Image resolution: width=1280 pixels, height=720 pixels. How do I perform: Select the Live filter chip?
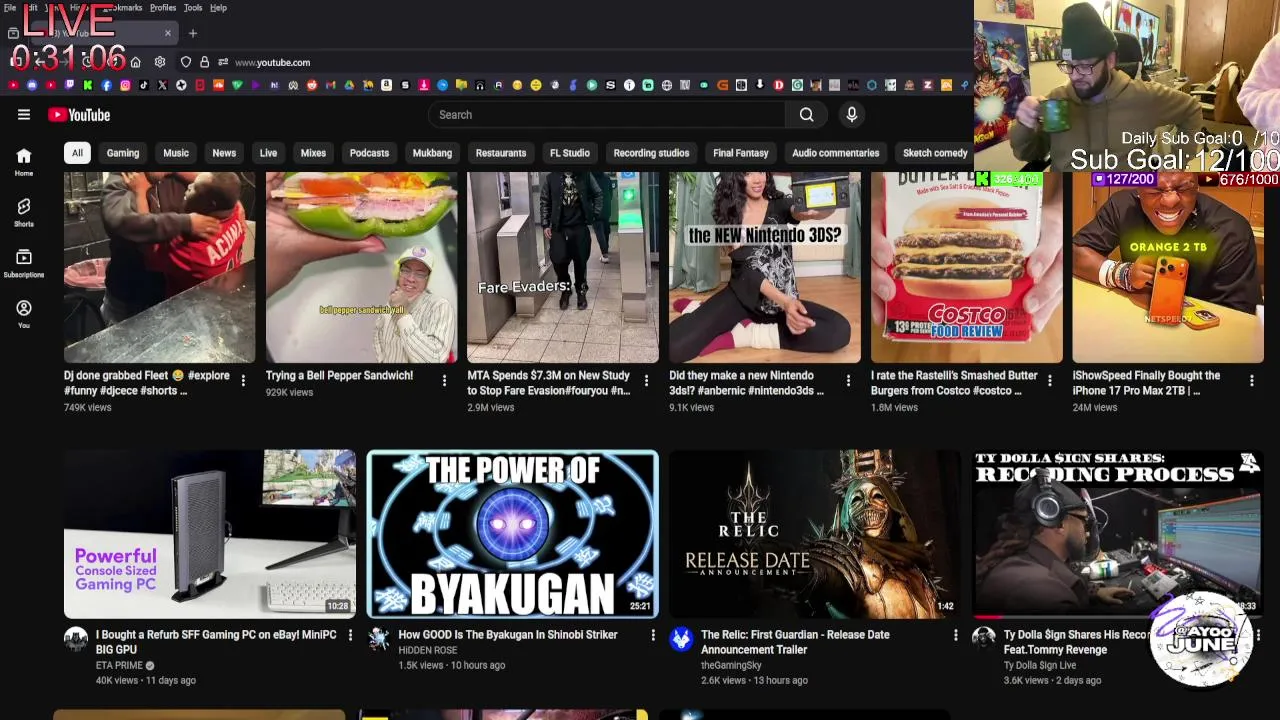pos(268,153)
